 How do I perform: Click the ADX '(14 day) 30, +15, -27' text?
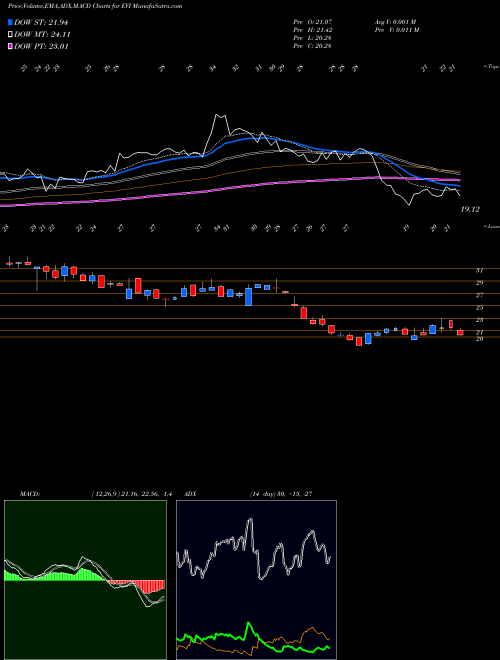click(281, 494)
